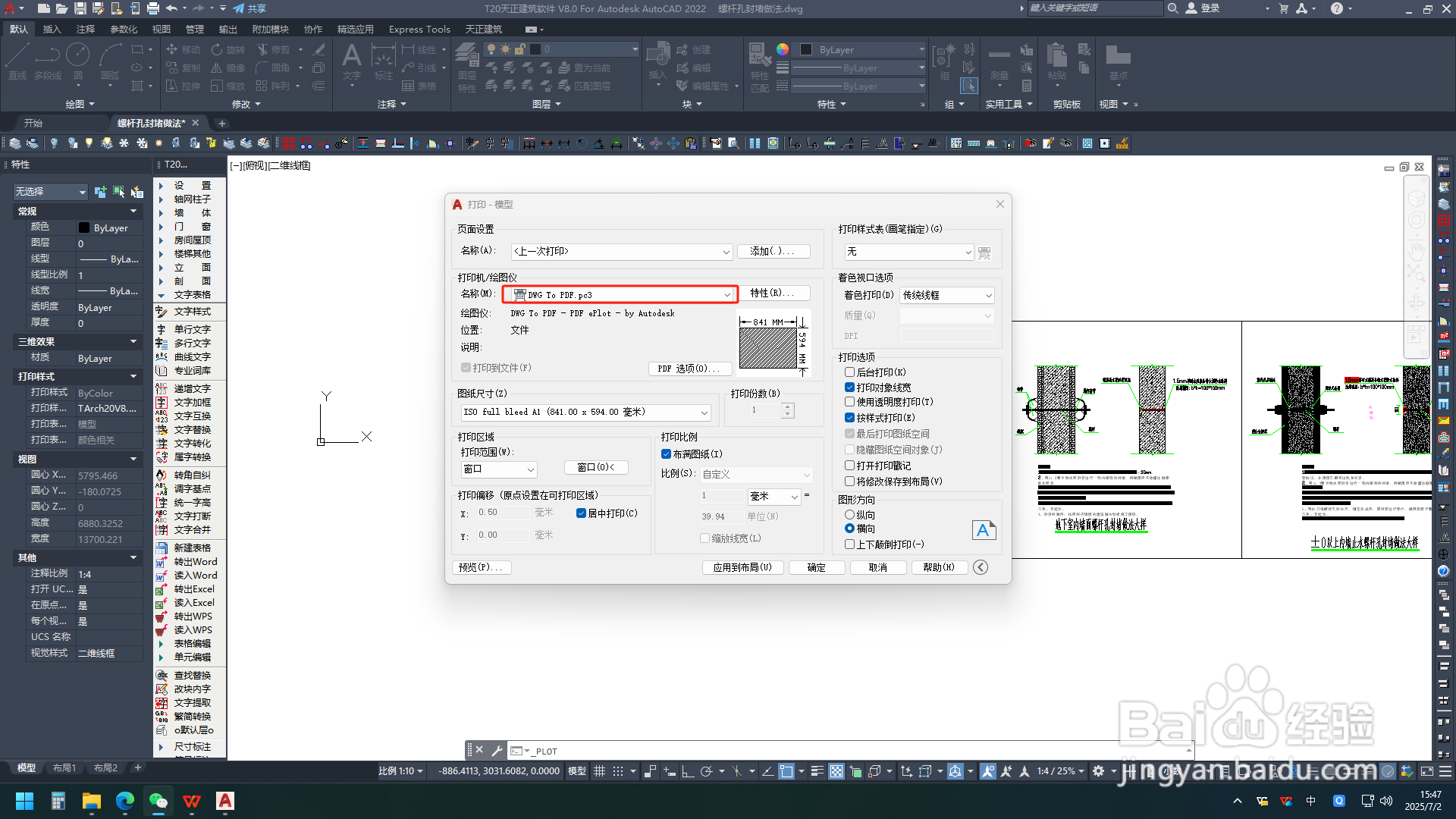1456x819 pixels.
Task: Click the Move (移动) tool
Action: point(184,49)
